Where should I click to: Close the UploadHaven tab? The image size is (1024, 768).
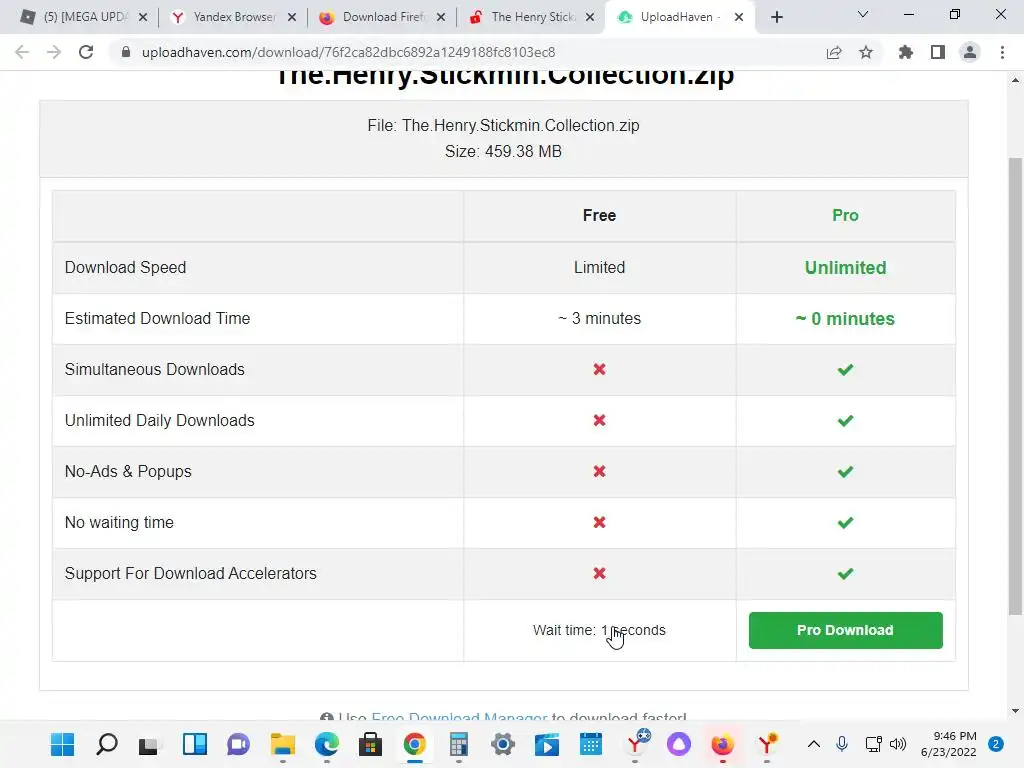(739, 18)
